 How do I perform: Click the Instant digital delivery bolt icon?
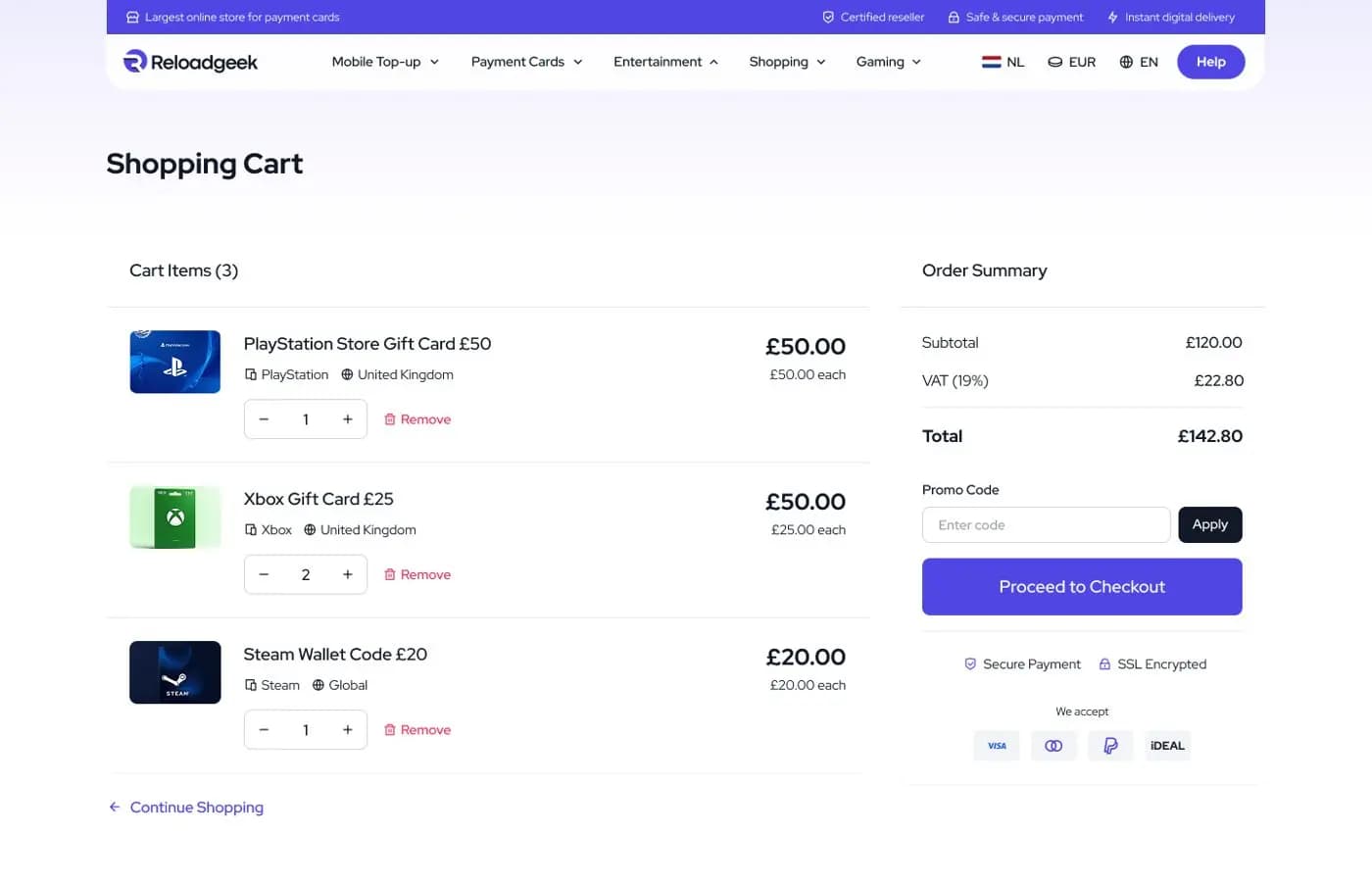1112,17
